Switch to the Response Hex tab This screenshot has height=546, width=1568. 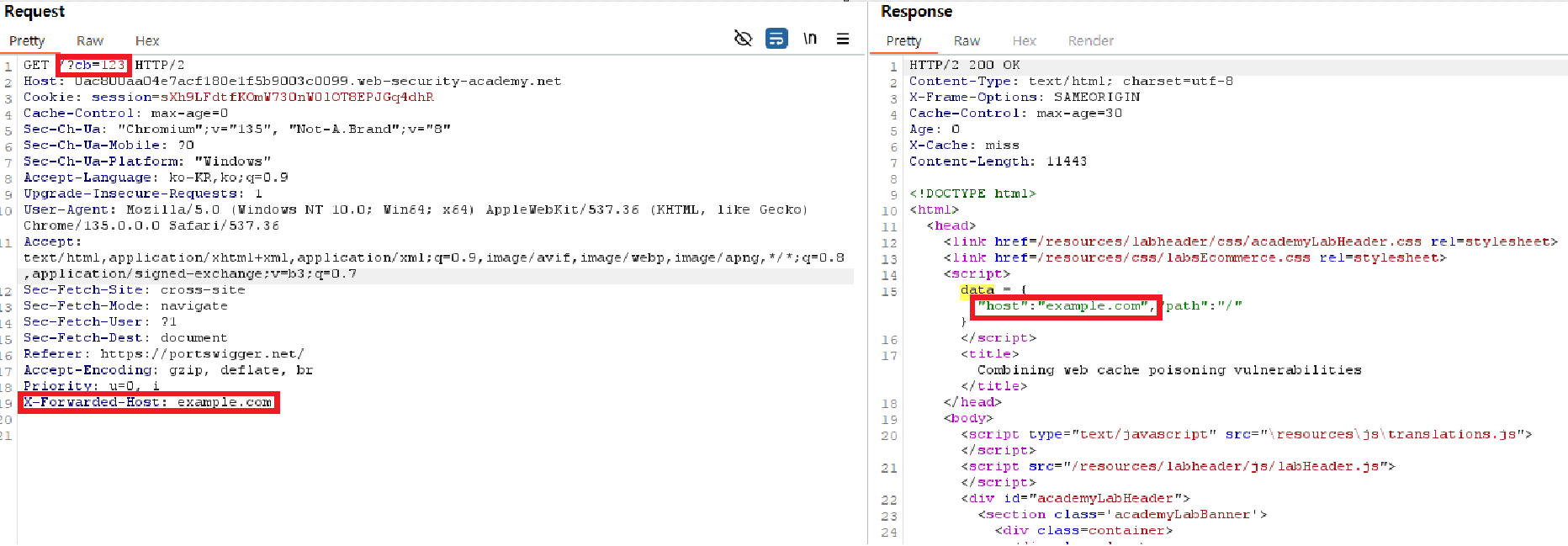point(1025,40)
